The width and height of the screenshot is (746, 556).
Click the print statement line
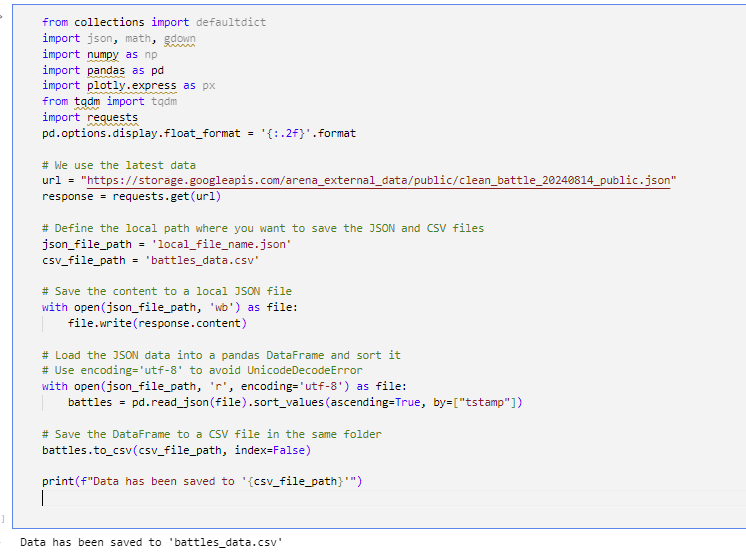(x=202, y=481)
